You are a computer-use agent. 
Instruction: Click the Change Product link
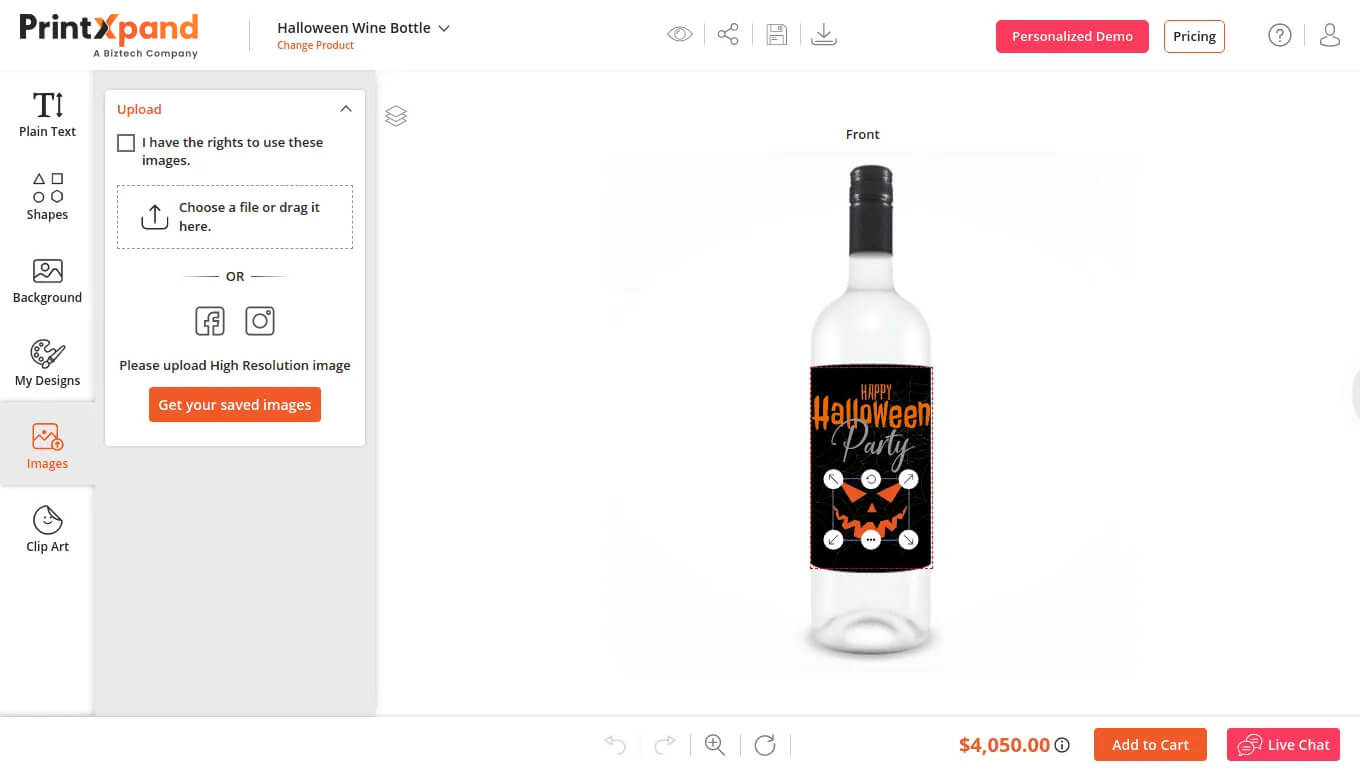pyautogui.click(x=315, y=45)
